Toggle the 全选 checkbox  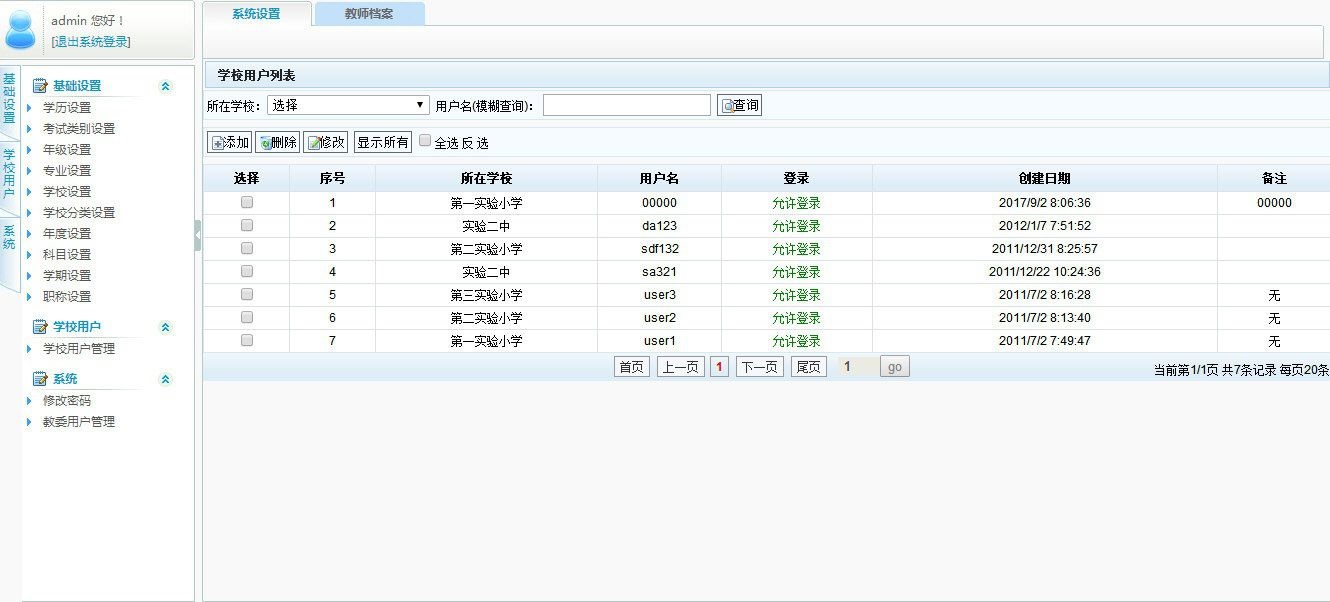click(425, 141)
